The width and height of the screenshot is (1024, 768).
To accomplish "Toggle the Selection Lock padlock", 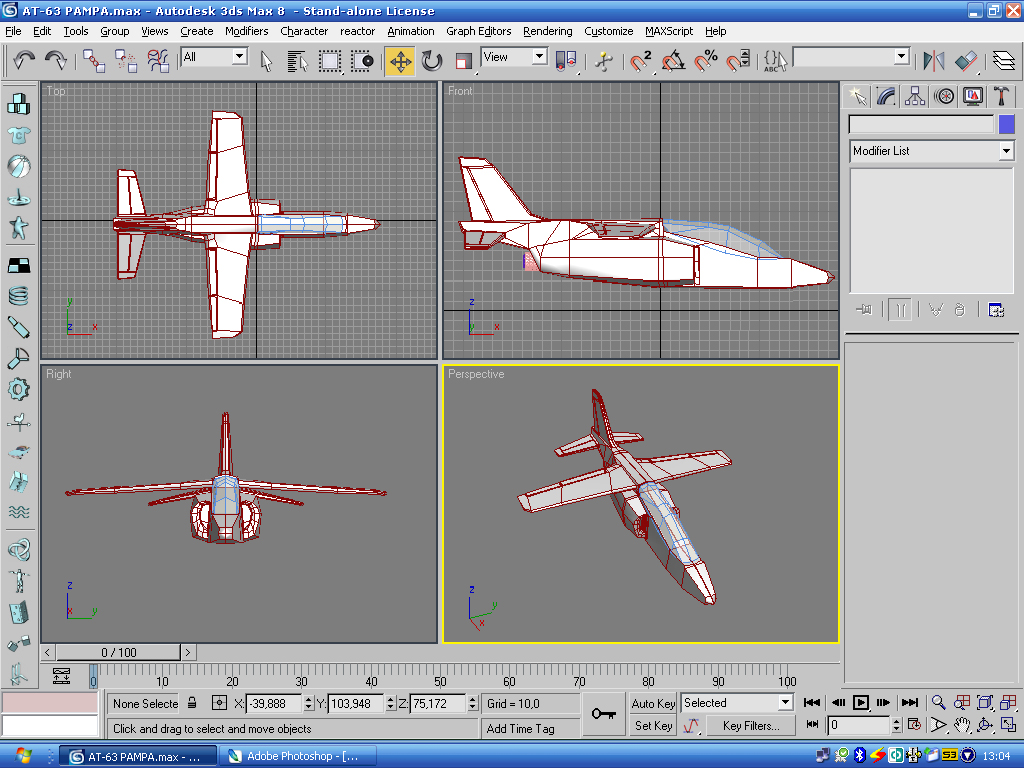I will 192,703.
